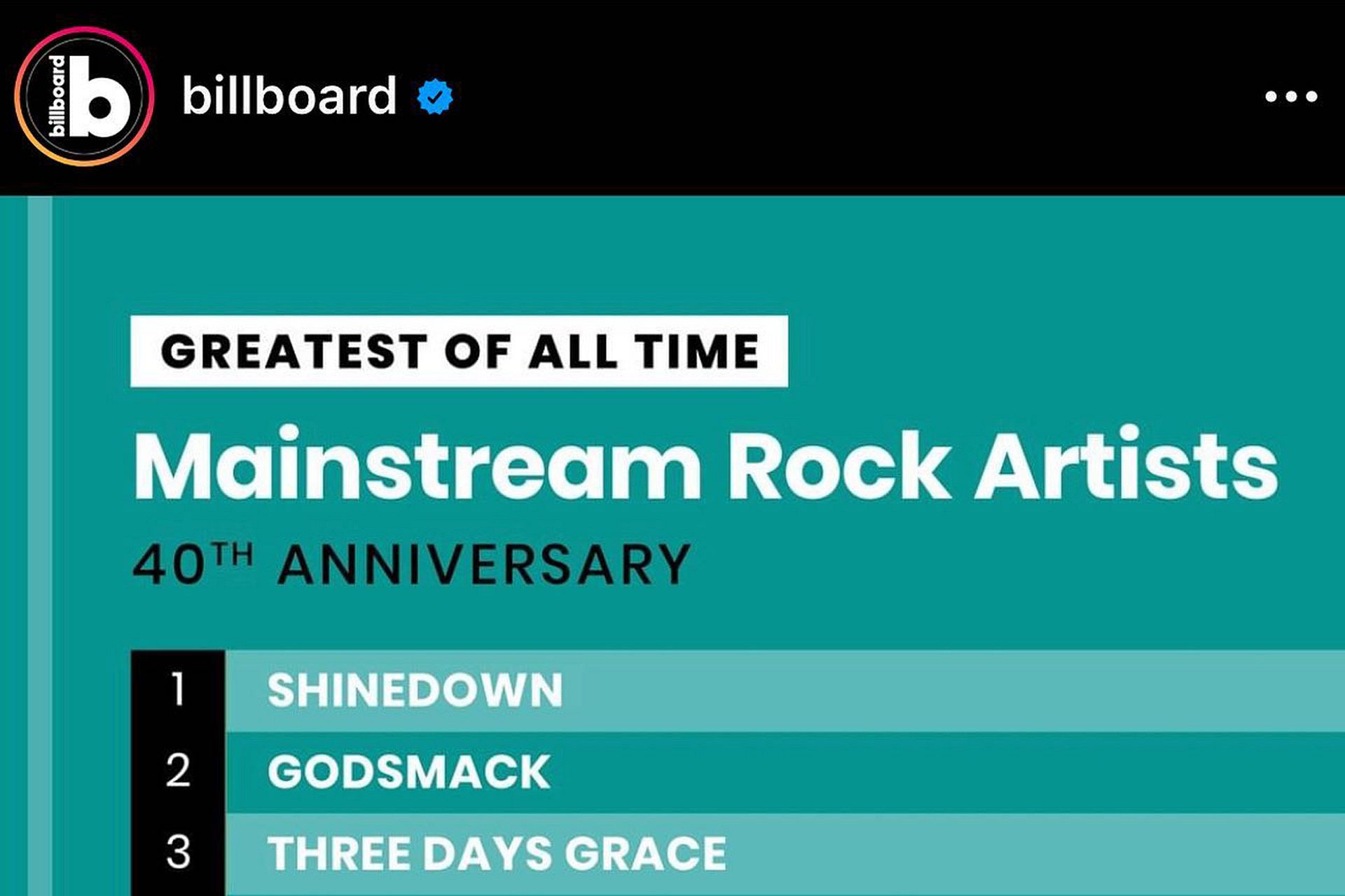Click the SHINEDOWN artist name text
The height and width of the screenshot is (896, 1345).
415,691
